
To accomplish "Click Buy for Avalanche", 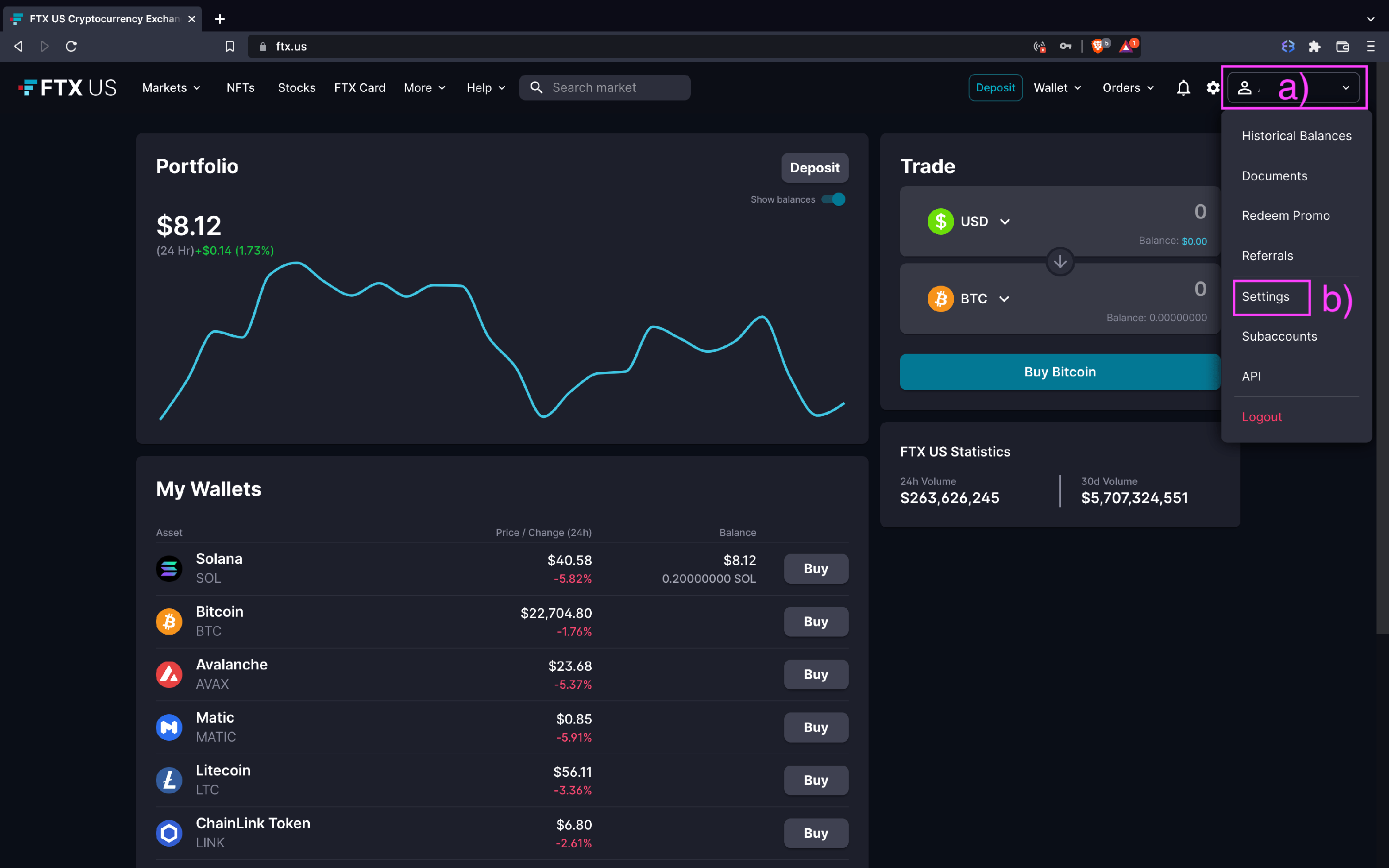I will 816,674.
